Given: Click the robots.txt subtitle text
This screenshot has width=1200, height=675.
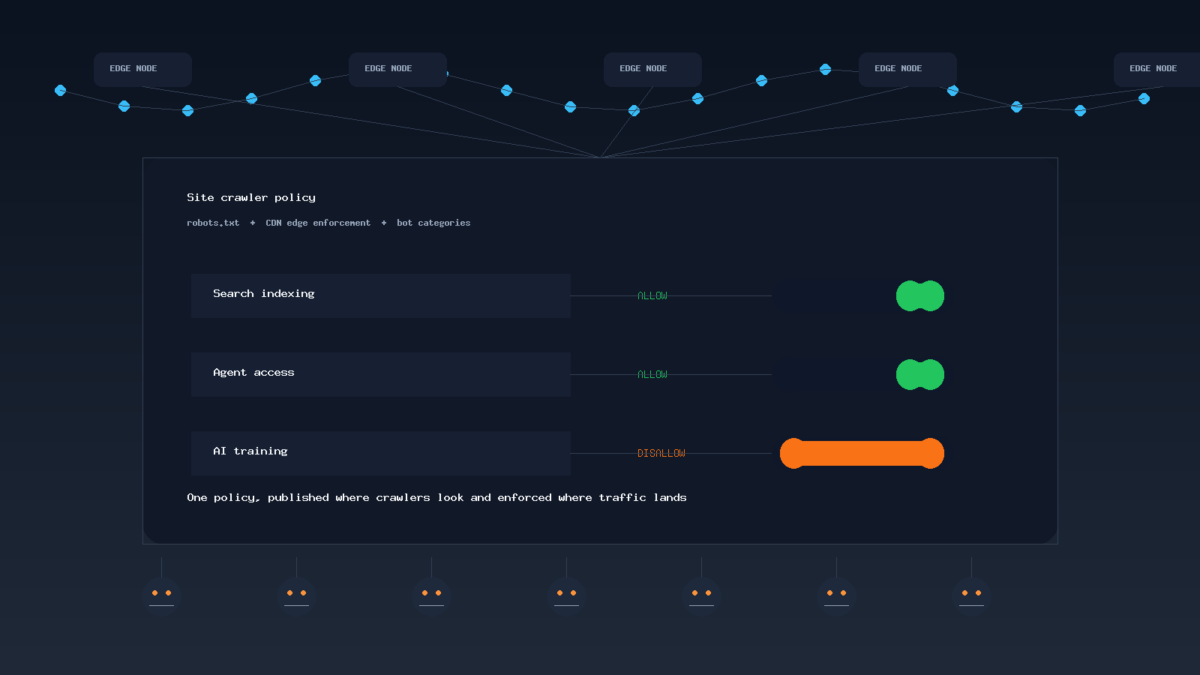Looking at the screenshot, I should (213, 223).
